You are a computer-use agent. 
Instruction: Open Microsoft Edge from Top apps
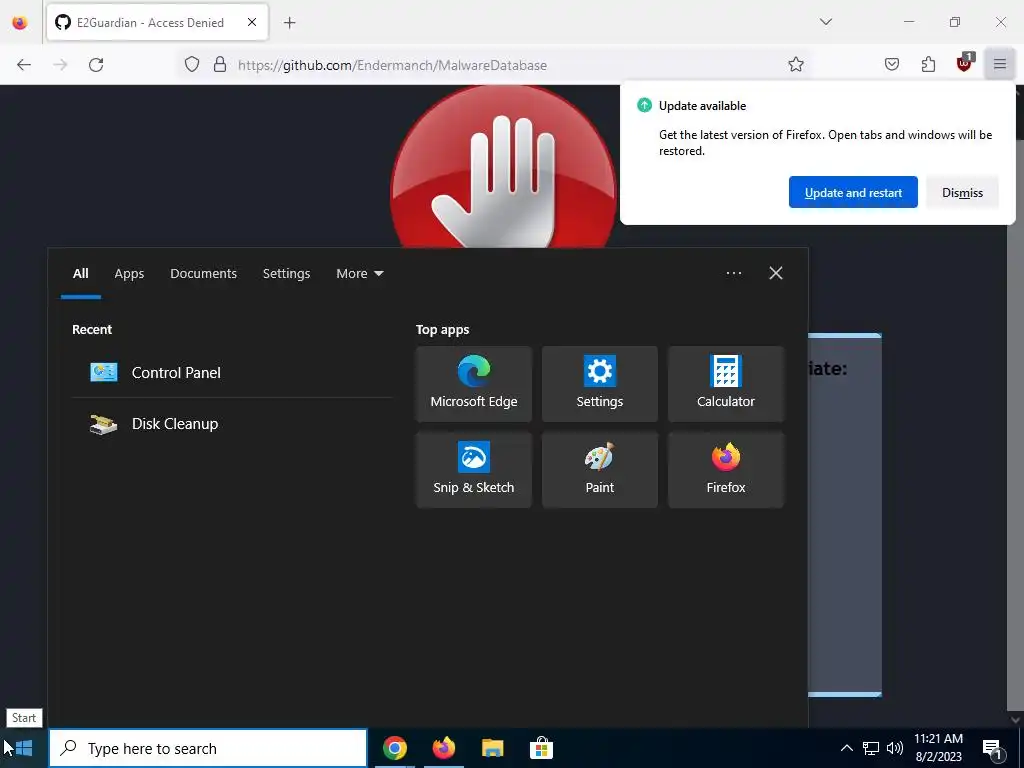coord(473,384)
